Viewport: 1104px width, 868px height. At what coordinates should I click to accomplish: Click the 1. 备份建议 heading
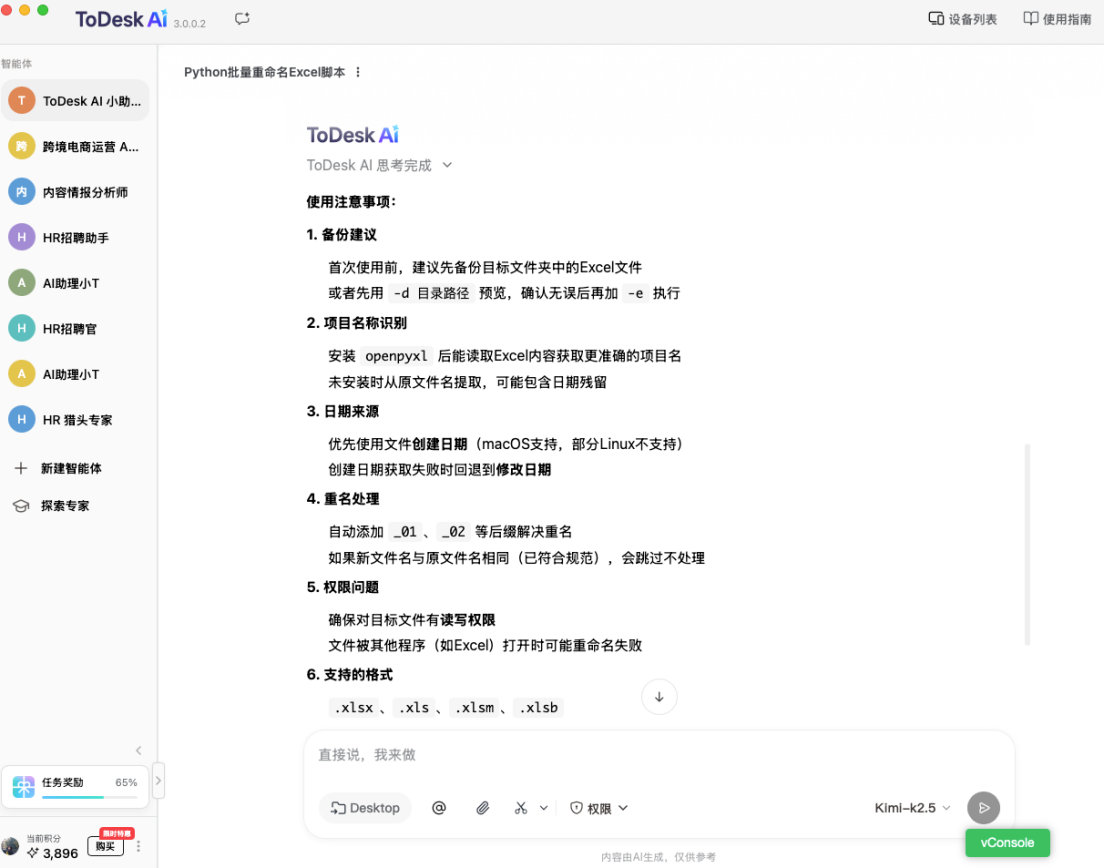click(x=341, y=234)
